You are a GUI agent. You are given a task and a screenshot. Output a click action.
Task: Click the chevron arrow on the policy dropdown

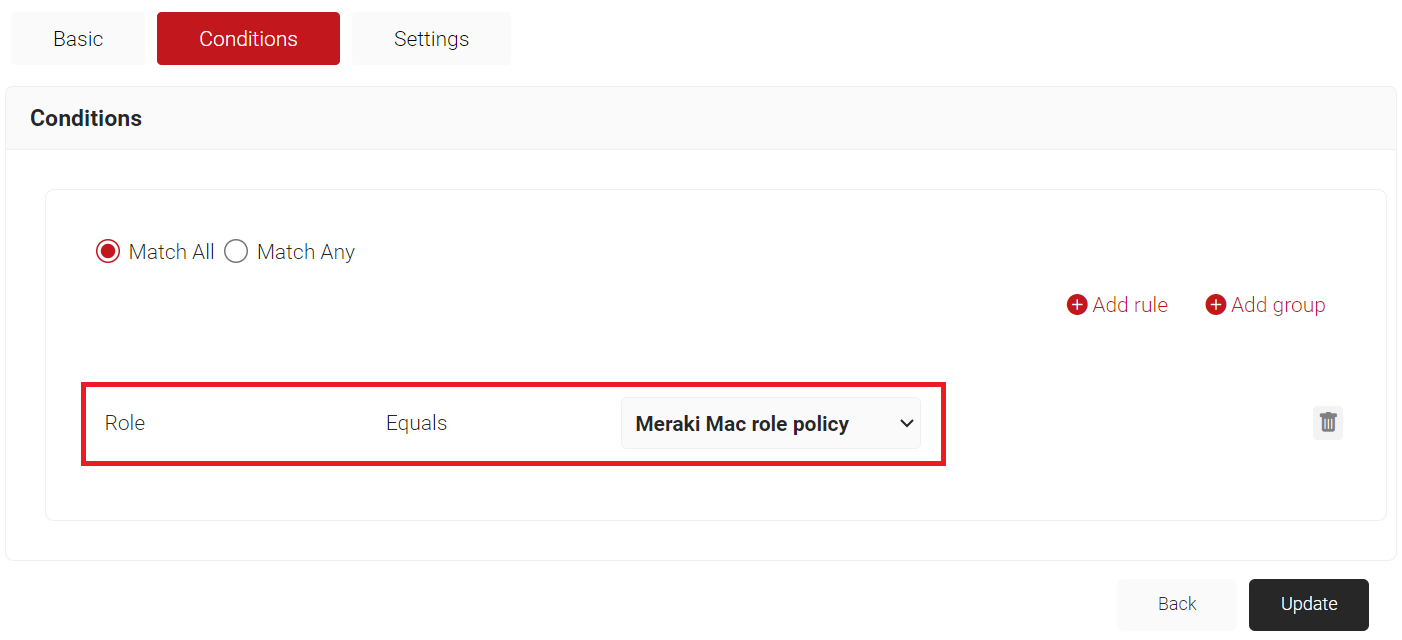pyautogui.click(x=907, y=424)
